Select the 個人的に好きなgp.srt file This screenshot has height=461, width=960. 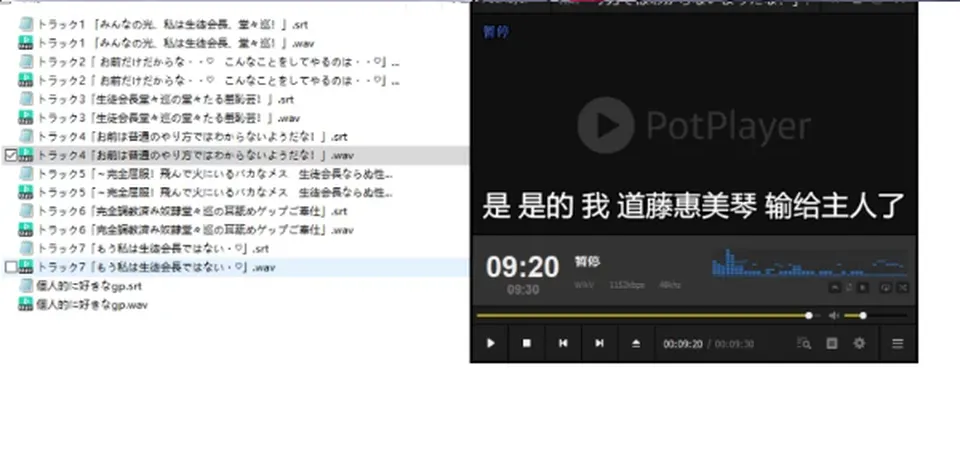click(x=89, y=286)
